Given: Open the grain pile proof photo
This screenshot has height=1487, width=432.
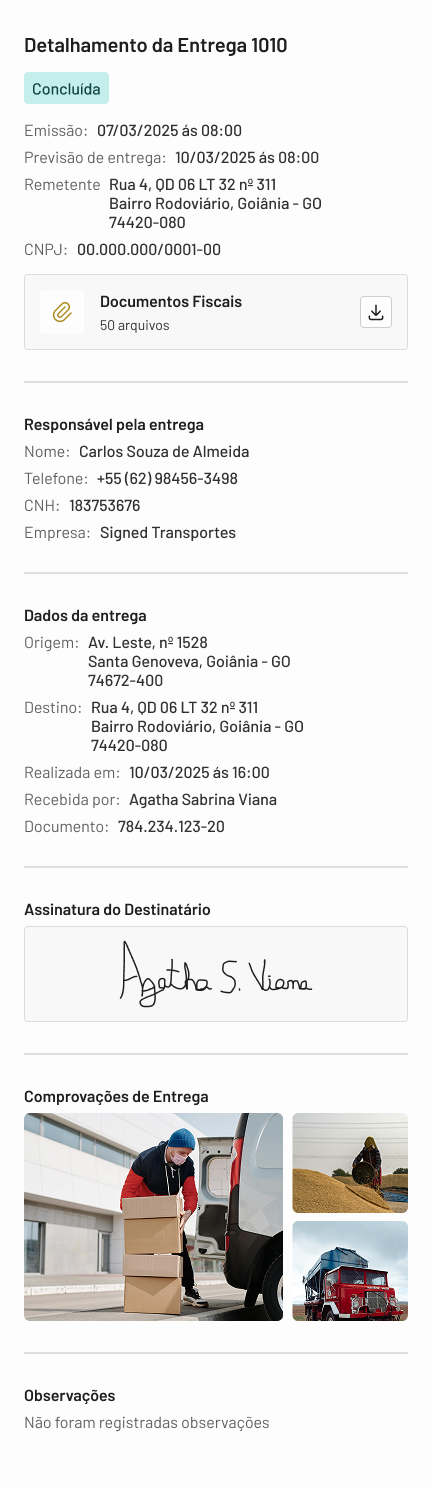Looking at the screenshot, I should point(350,1163).
